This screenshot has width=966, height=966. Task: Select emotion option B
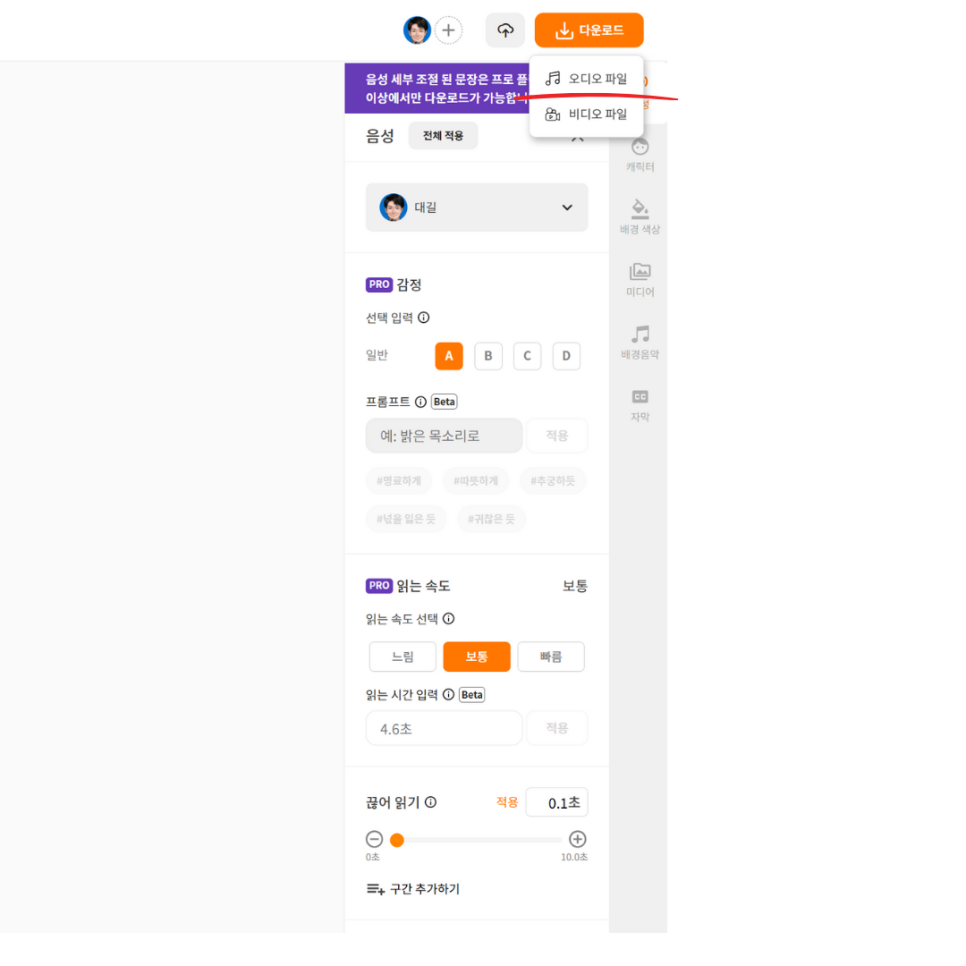488,356
